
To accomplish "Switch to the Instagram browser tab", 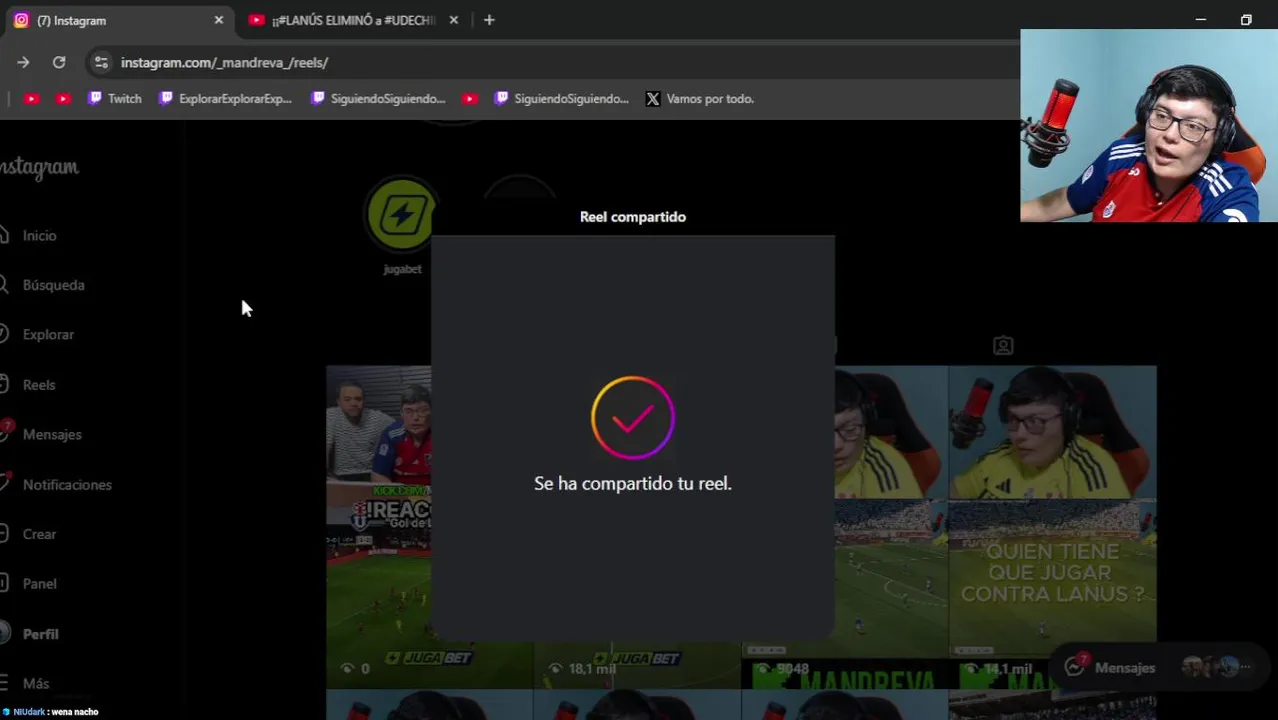I will [x=118, y=20].
